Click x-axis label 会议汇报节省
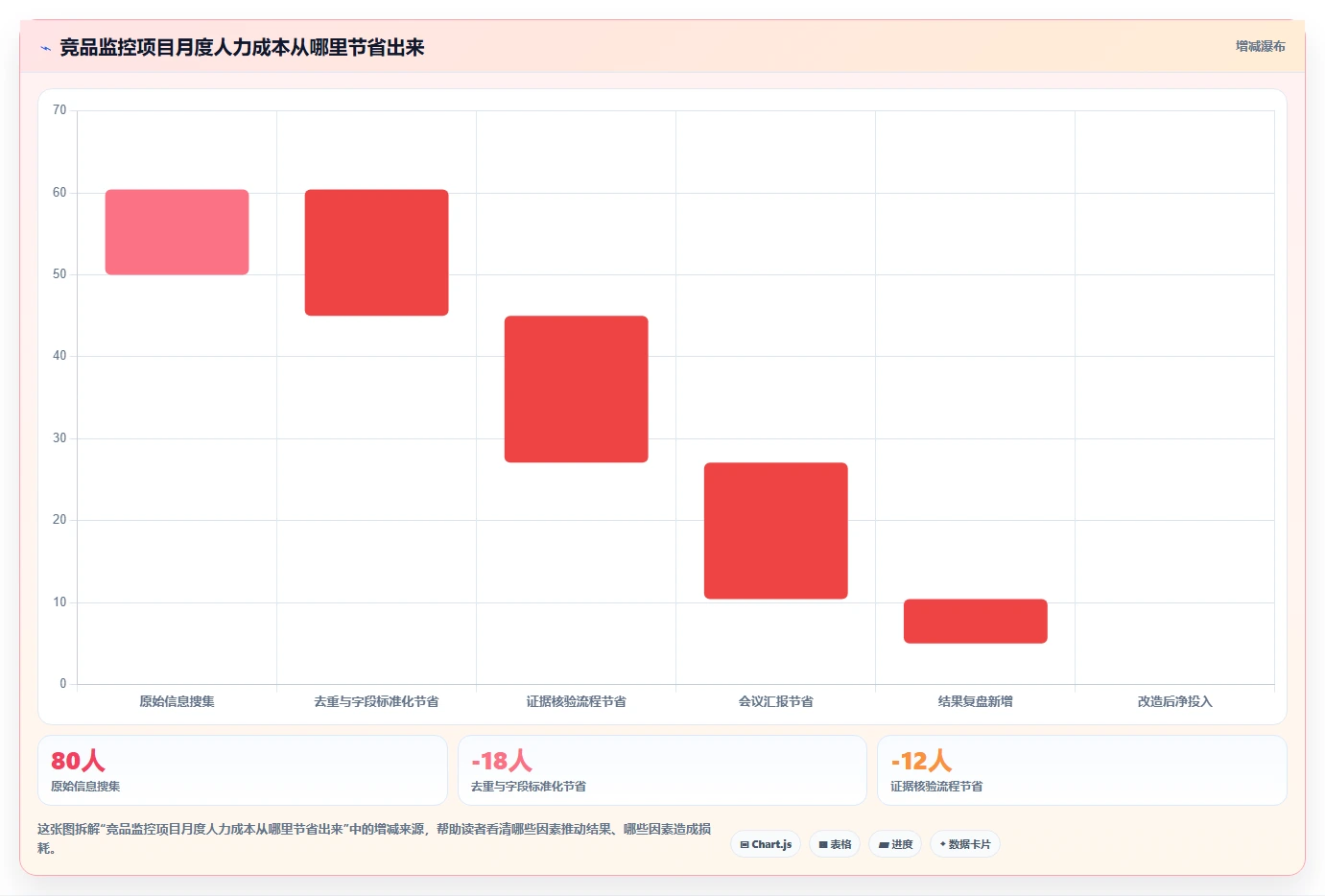 tap(776, 701)
